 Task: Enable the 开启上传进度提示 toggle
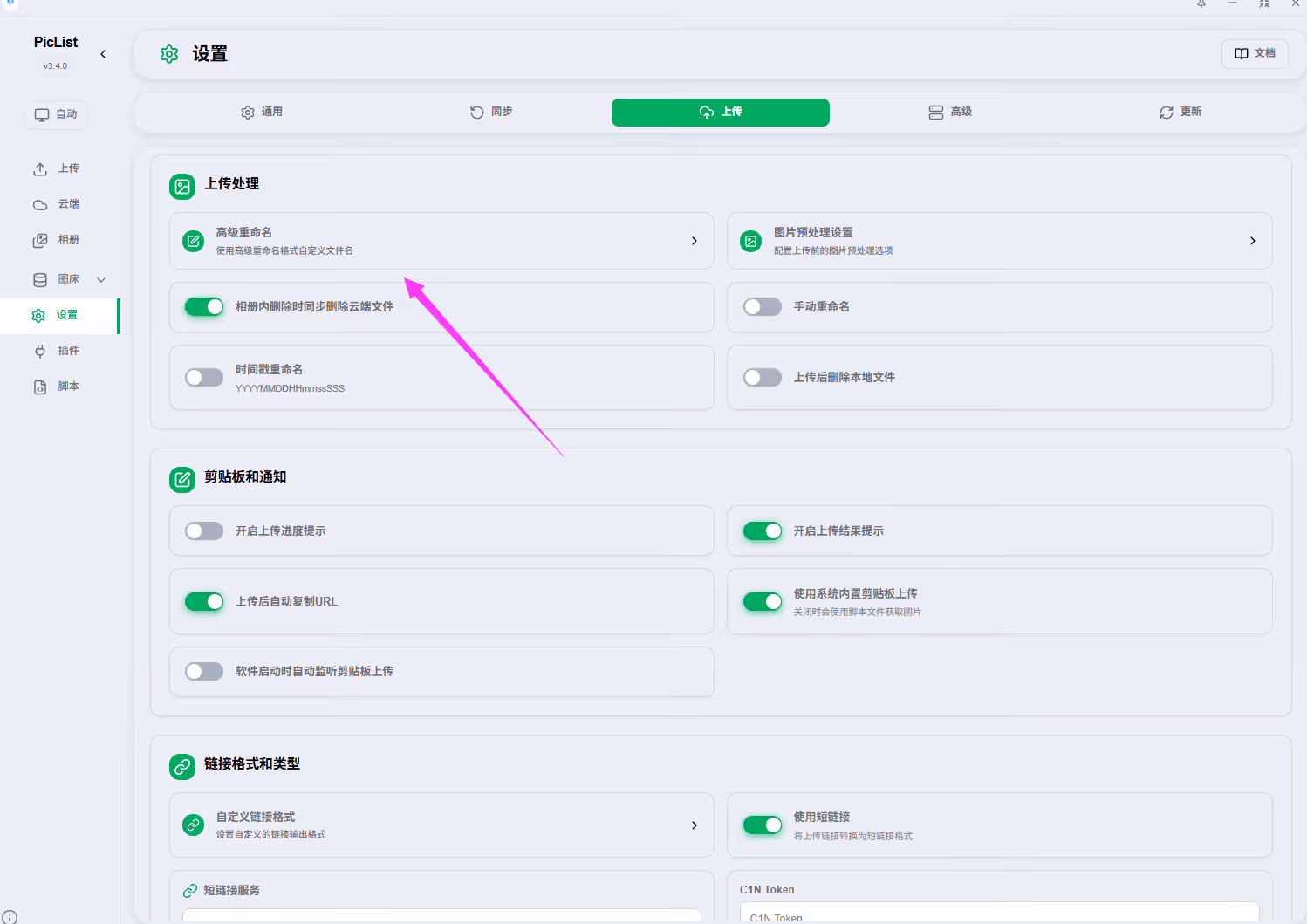click(204, 531)
